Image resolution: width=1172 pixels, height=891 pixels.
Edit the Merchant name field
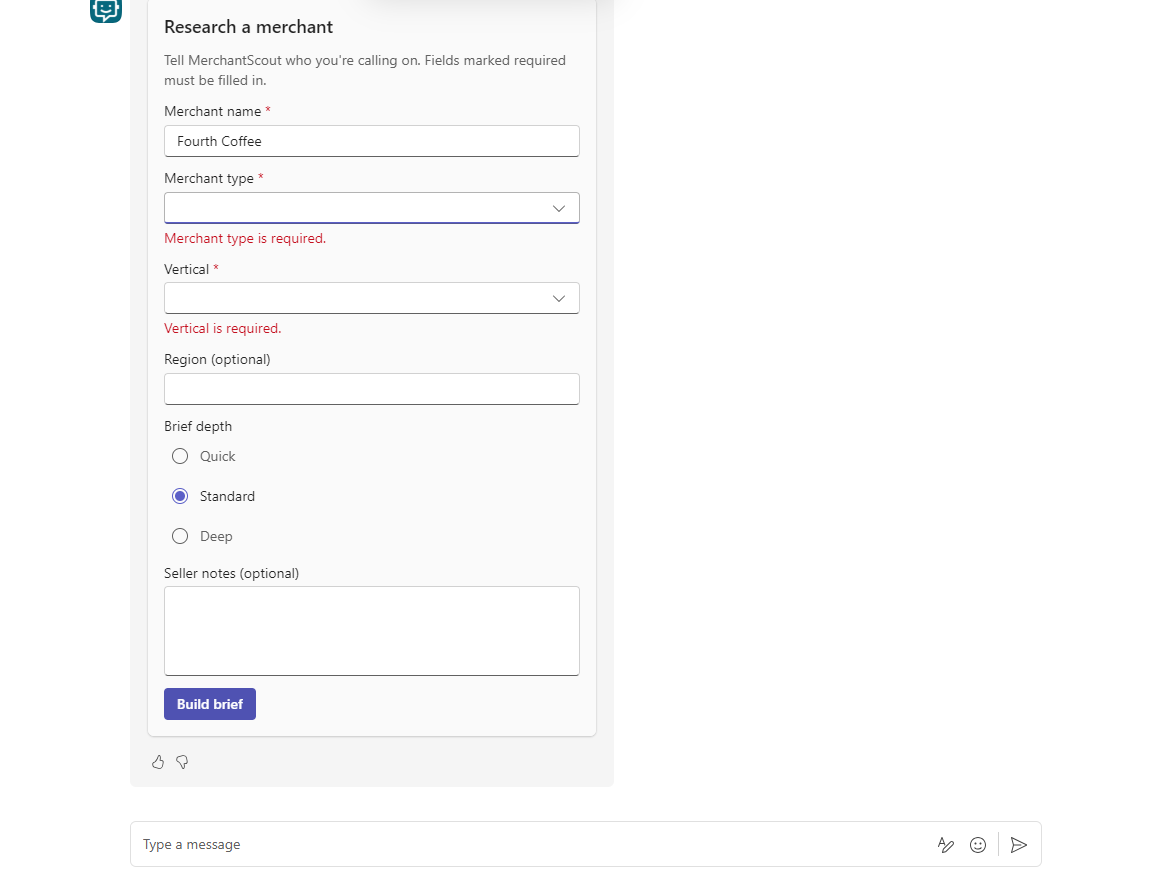371,141
